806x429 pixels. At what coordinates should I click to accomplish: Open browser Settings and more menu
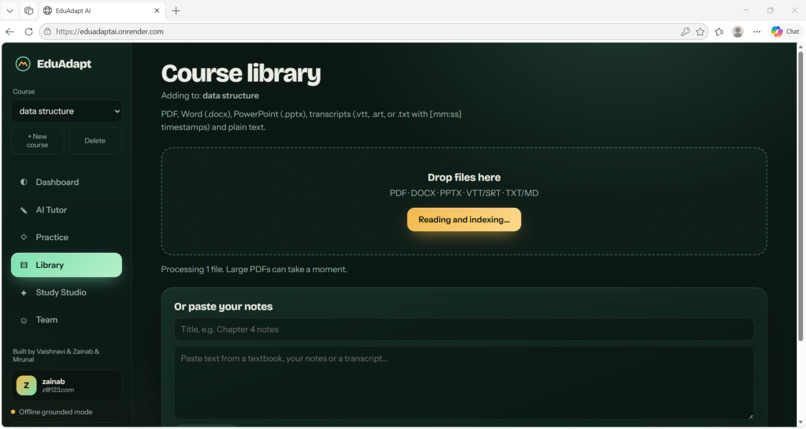click(x=757, y=31)
